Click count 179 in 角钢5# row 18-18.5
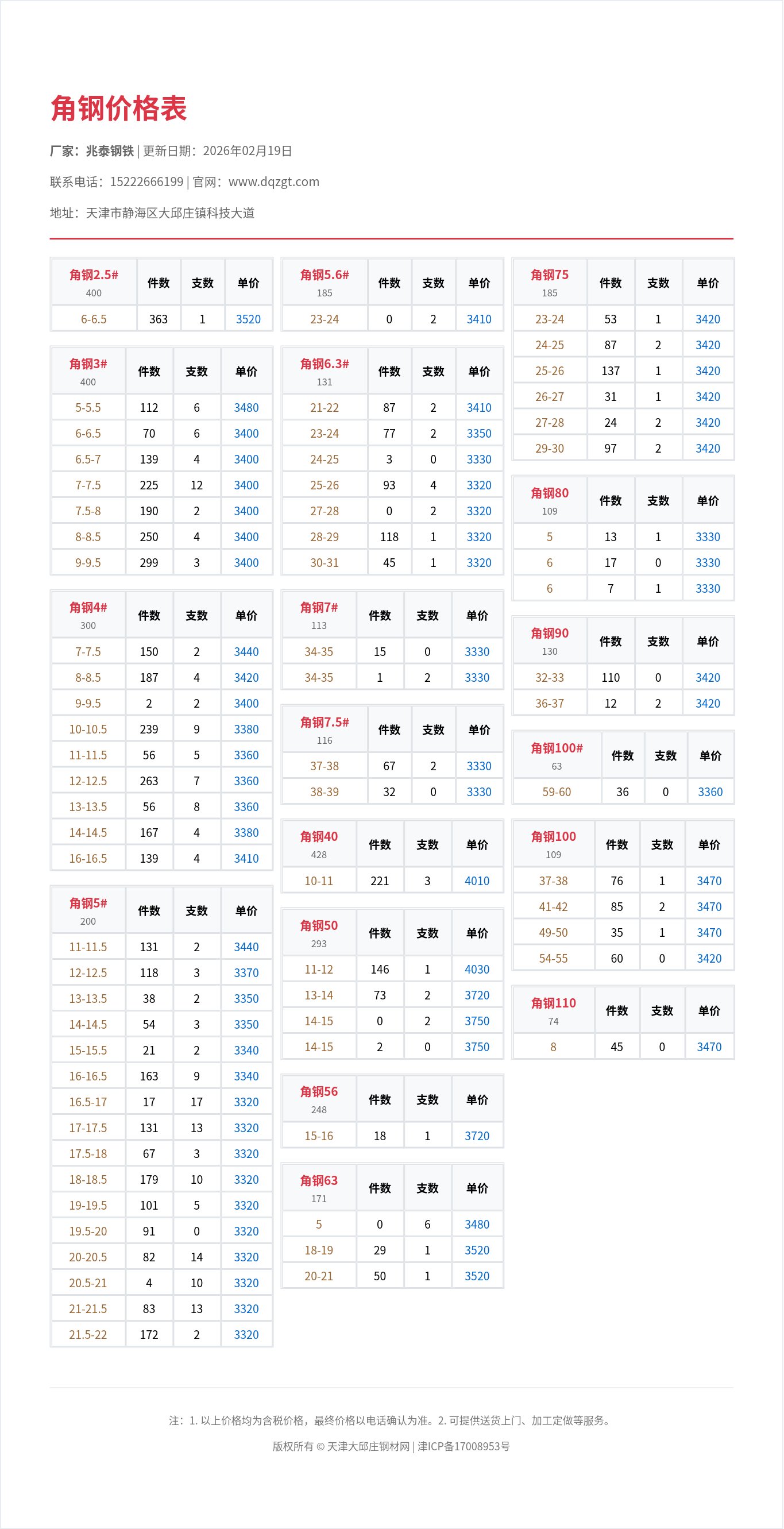This screenshot has height=1529, width=784. (149, 1180)
